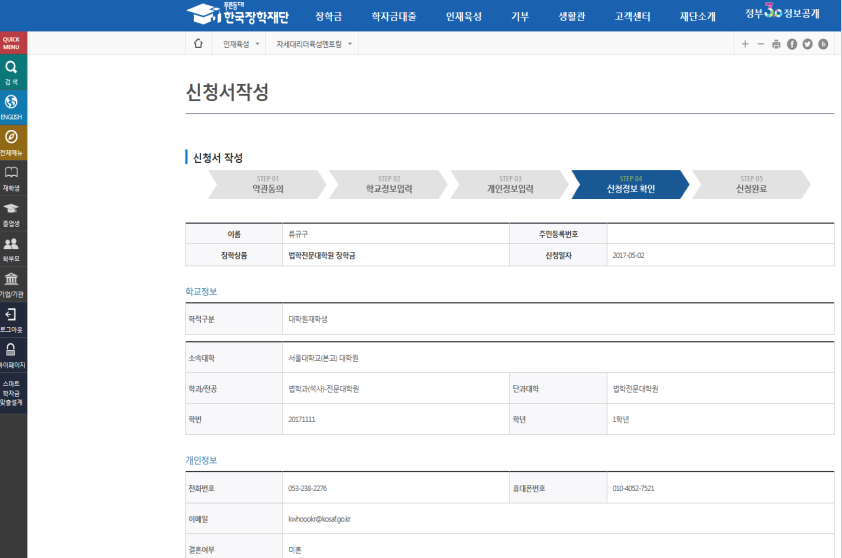842x558 pixels.
Task: Click the 1학년 grade value
Action: coord(621,419)
